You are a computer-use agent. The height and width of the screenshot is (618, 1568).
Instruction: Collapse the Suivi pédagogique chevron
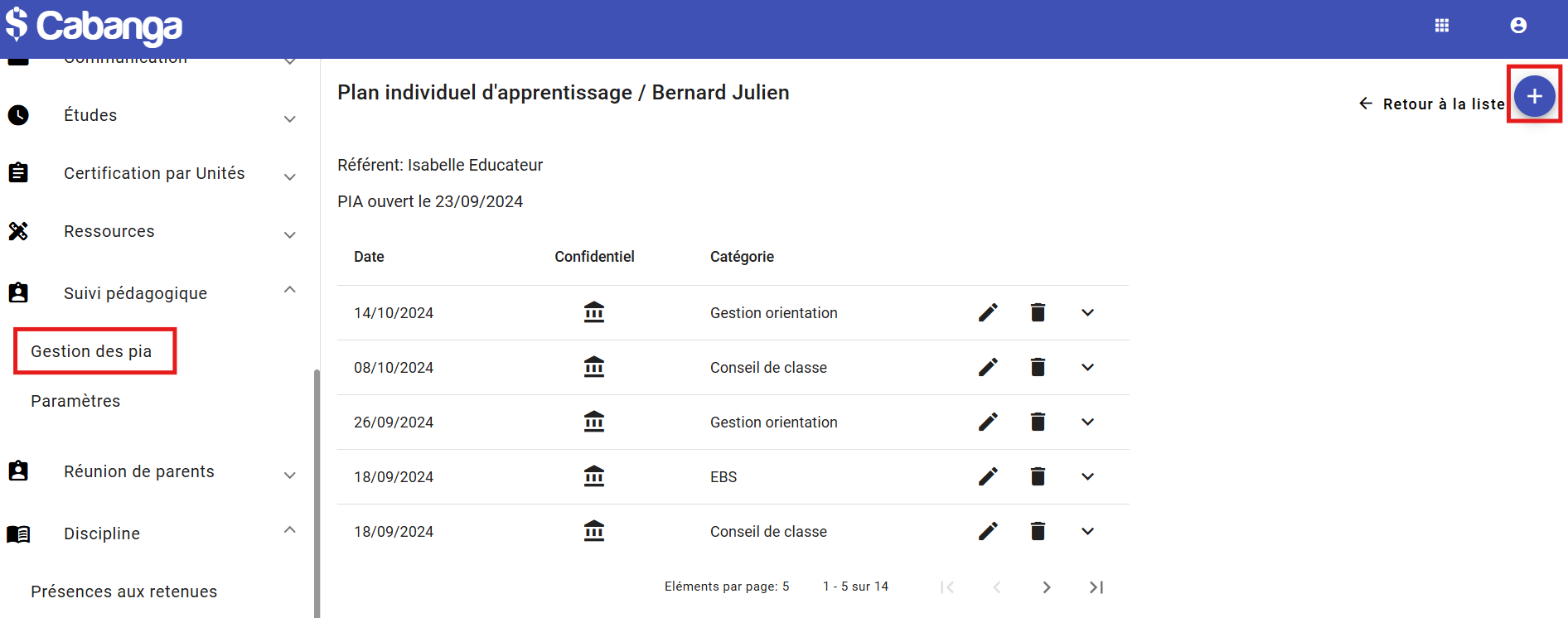tap(290, 289)
